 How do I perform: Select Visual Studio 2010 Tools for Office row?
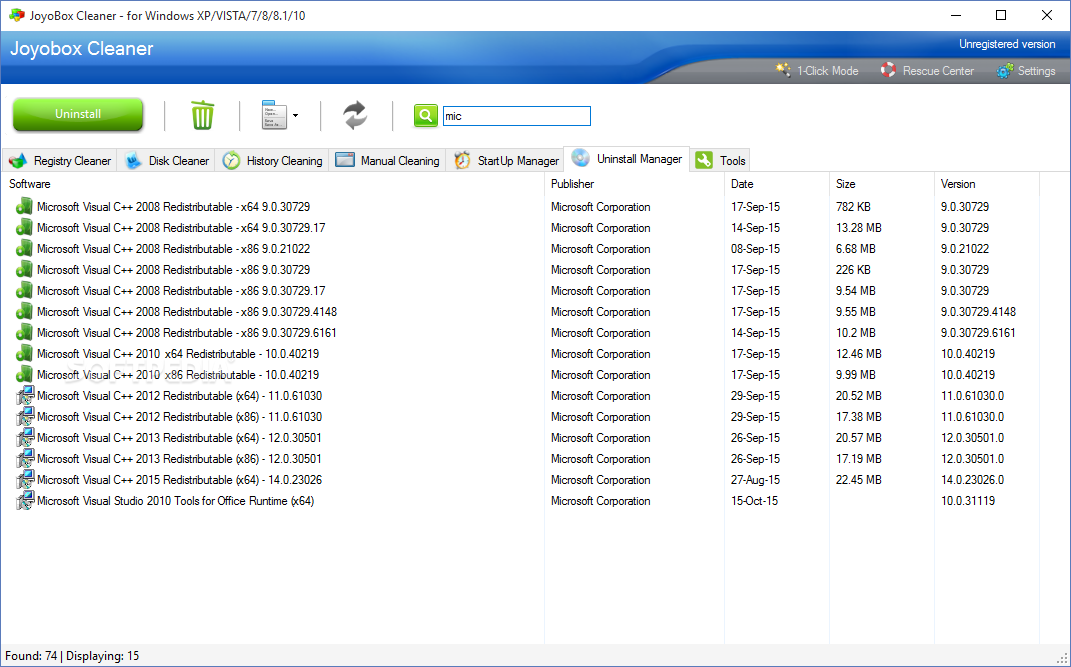pyautogui.click(x=519, y=501)
